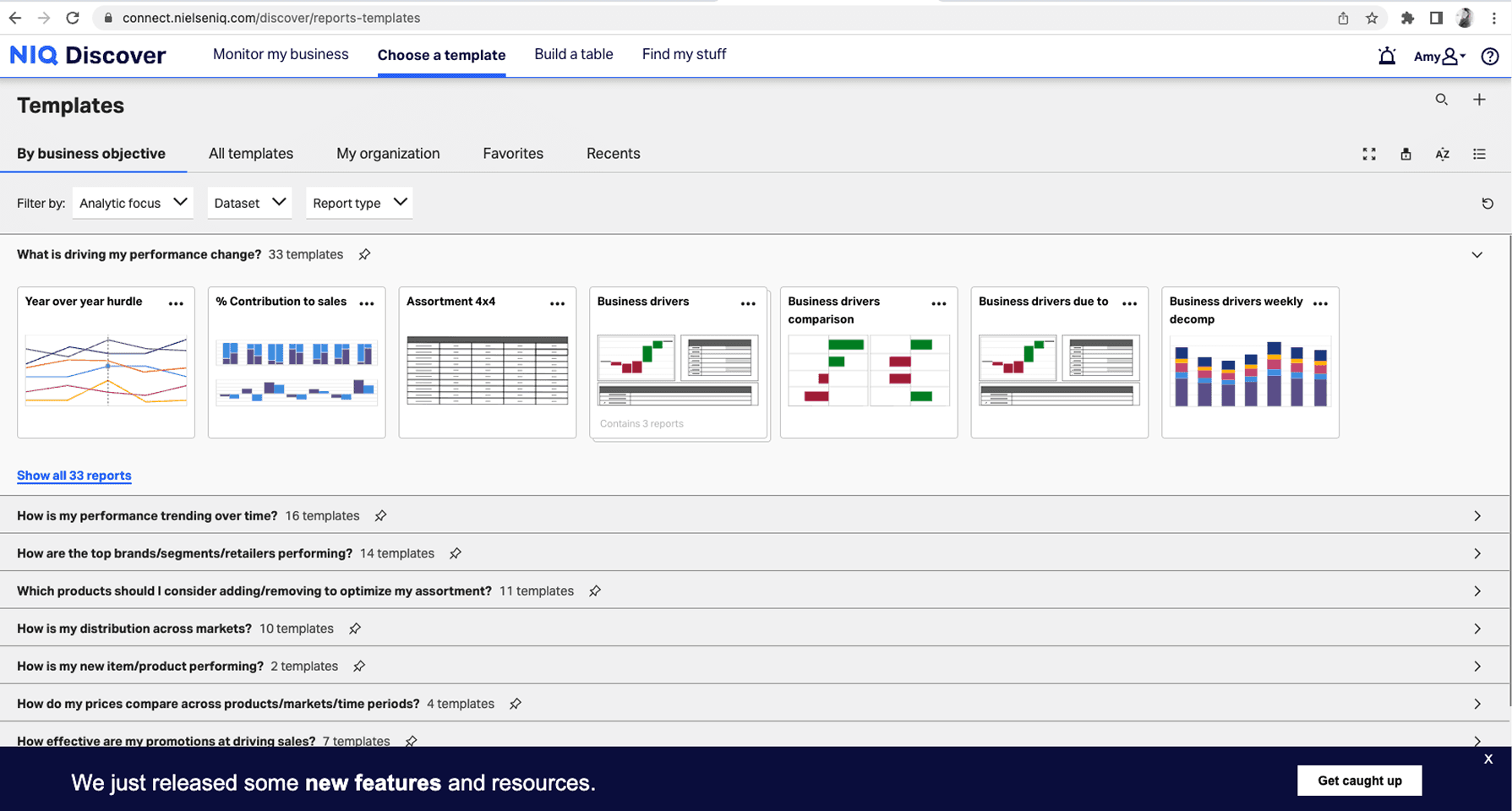Click the NIQ Discover logo
This screenshot has height=811, width=1512.
88,56
